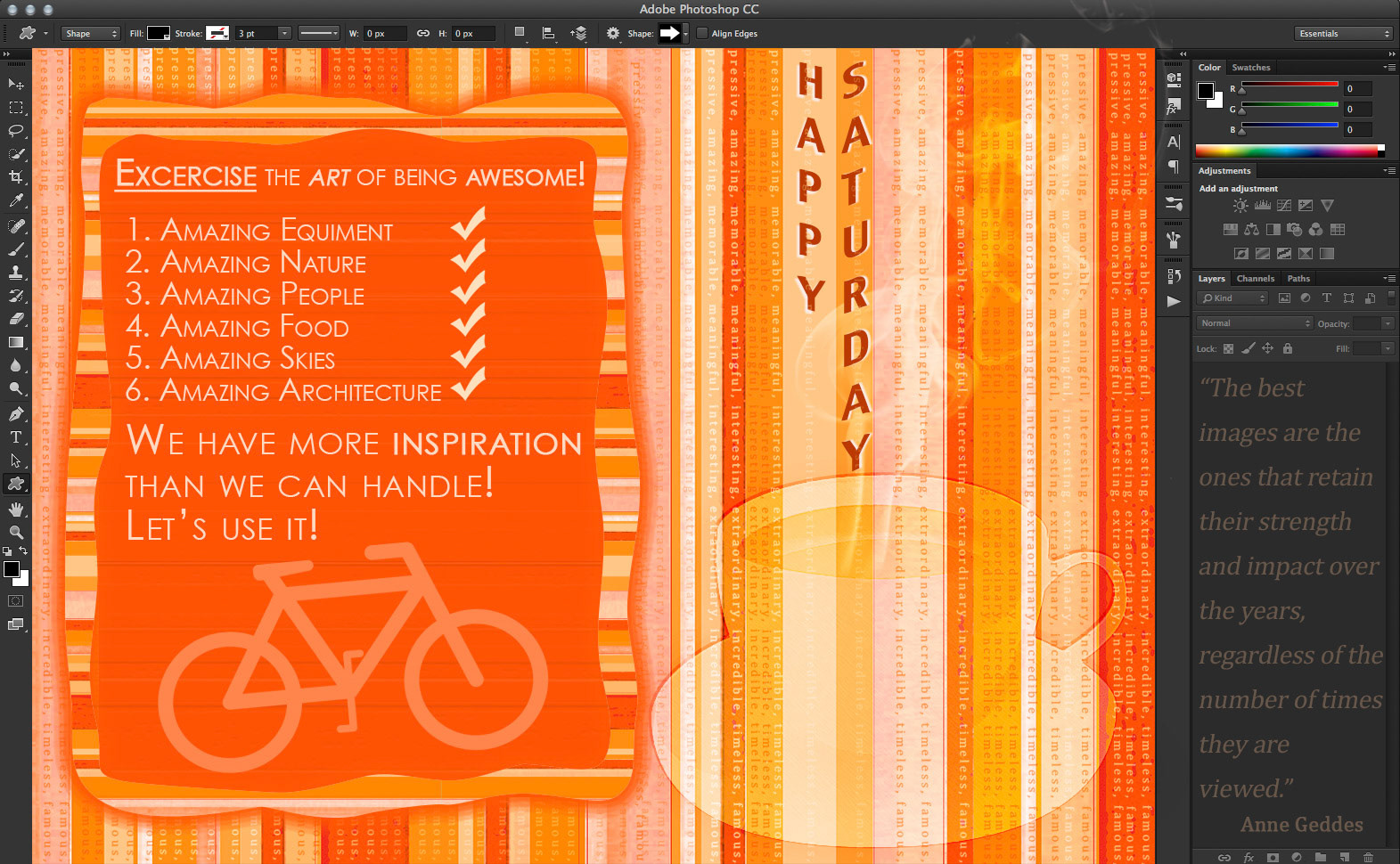Select the Quick Selection tool
The height and width of the screenshot is (864, 1400).
[x=15, y=154]
